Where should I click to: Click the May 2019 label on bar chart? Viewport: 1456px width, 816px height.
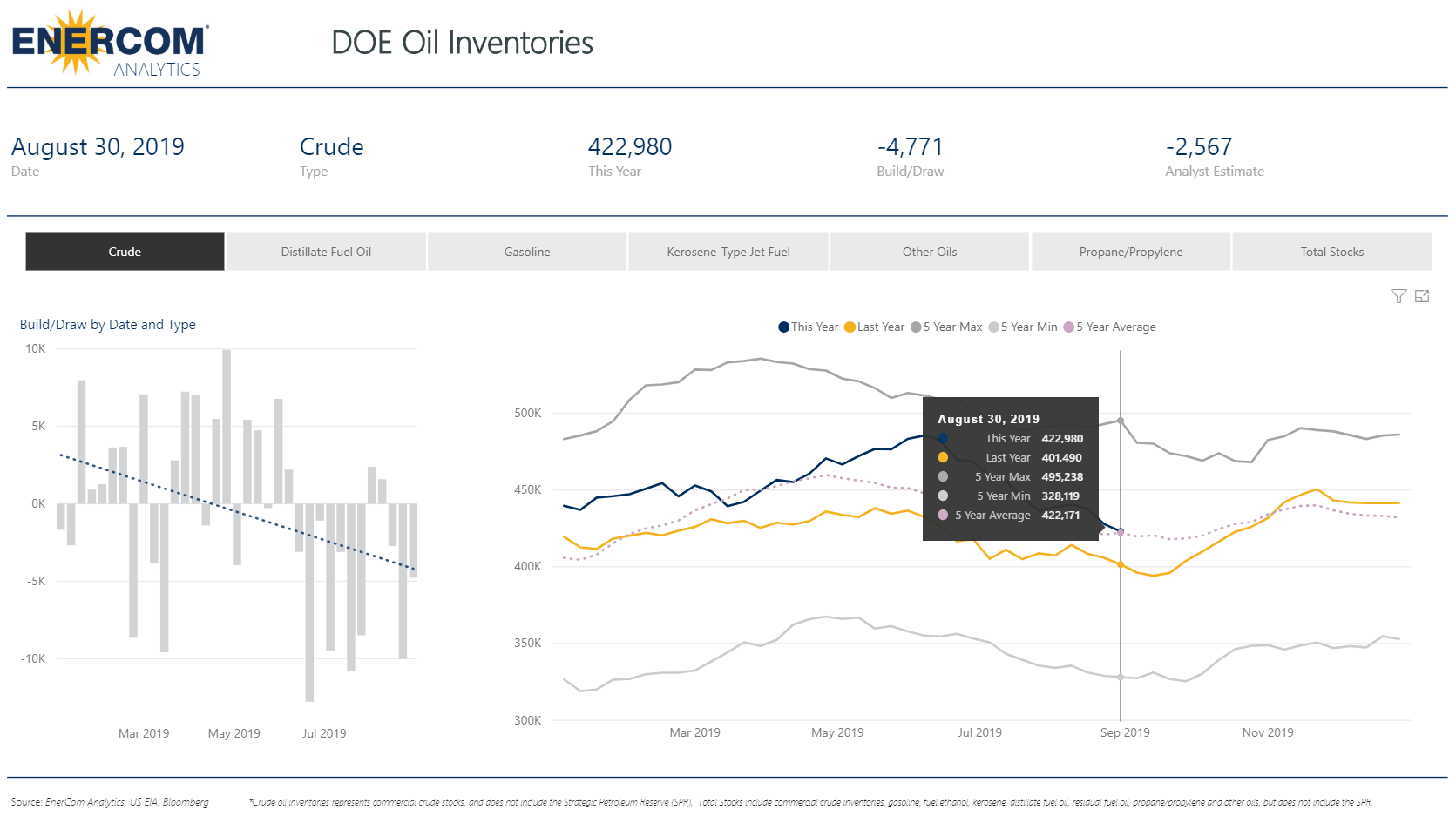click(x=234, y=733)
